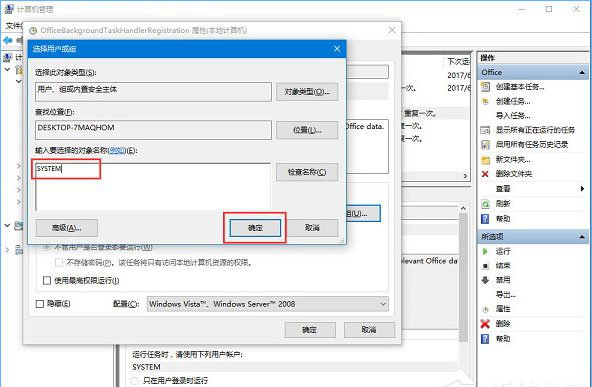Viewport: 592px width, 387px height.
Task: Check the 隐藏(E) checkbox
Action: pyautogui.click(x=40, y=304)
